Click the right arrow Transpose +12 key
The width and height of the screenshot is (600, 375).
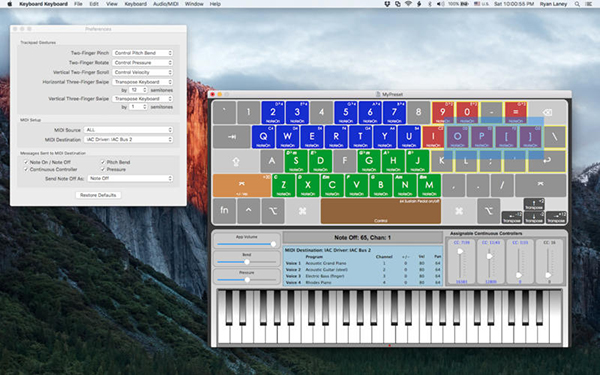[x=556, y=217]
